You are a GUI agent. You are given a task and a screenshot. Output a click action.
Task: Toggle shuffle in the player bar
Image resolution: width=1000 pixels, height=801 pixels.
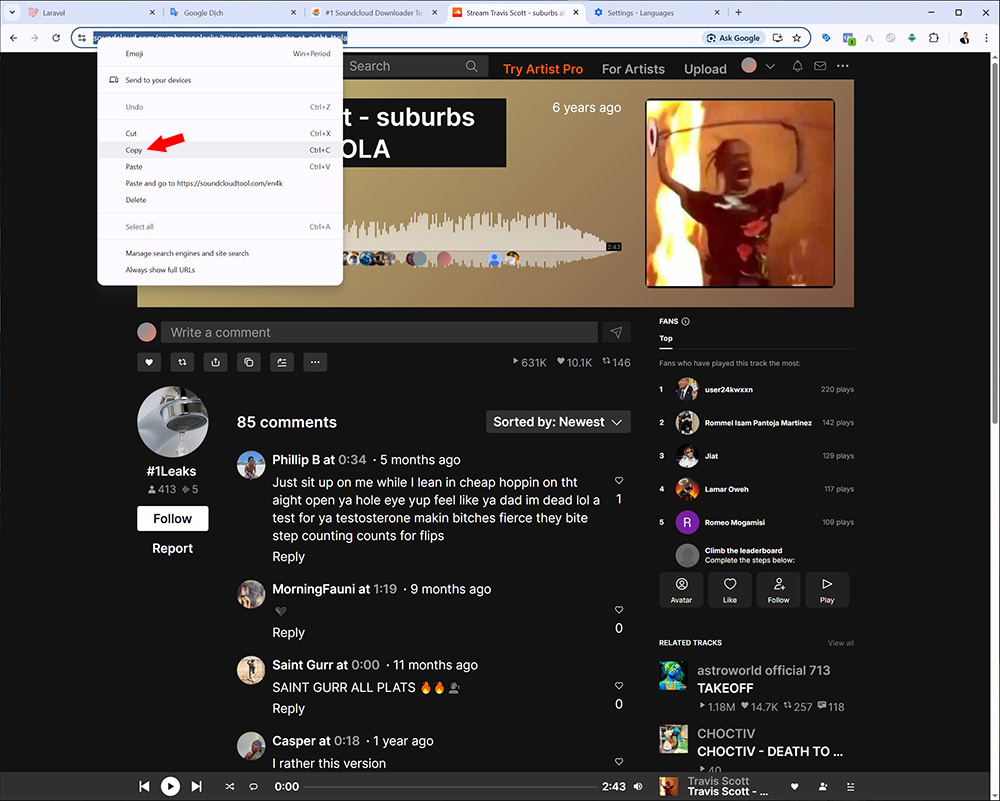(x=229, y=786)
